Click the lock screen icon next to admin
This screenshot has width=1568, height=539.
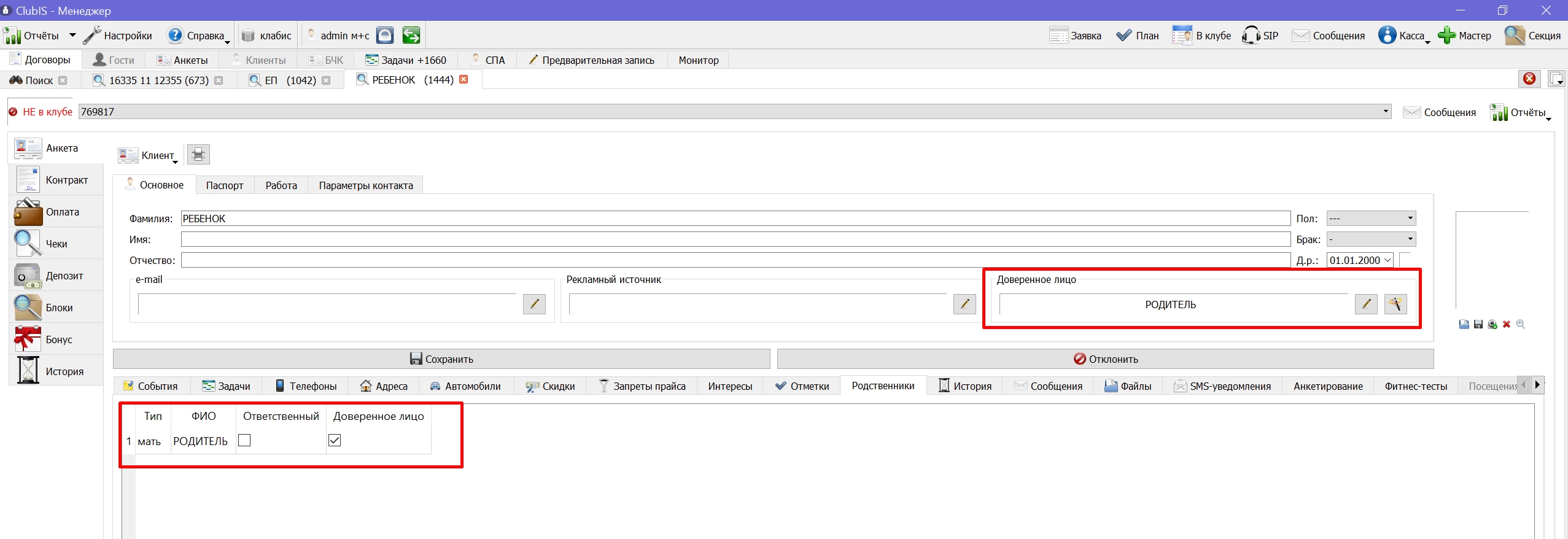[x=385, y=36]
